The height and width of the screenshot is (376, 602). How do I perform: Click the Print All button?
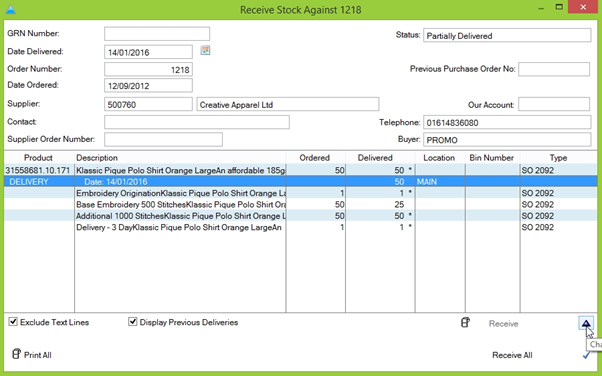38,355
